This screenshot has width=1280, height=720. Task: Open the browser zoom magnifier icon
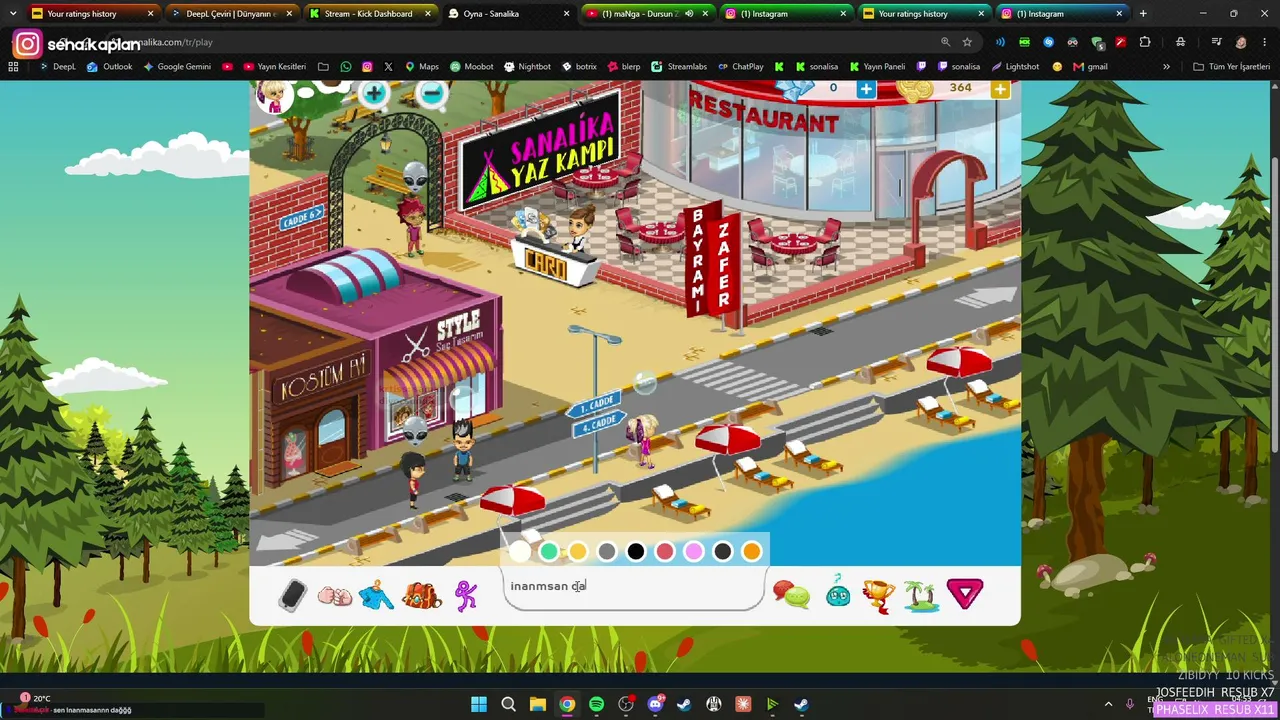tap(945, 42)
